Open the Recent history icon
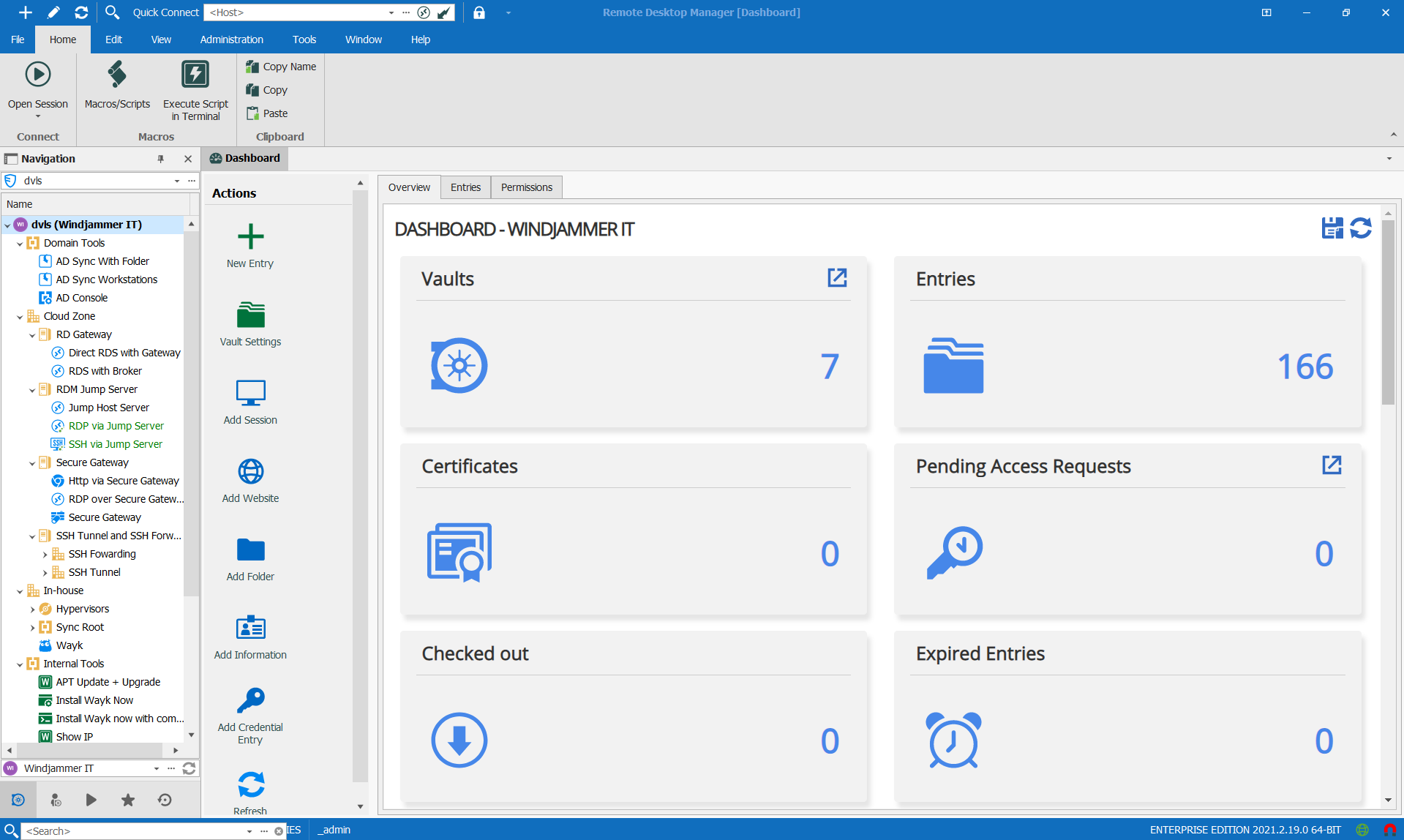This screenshot has height=840, width=1404. (165, 800)
